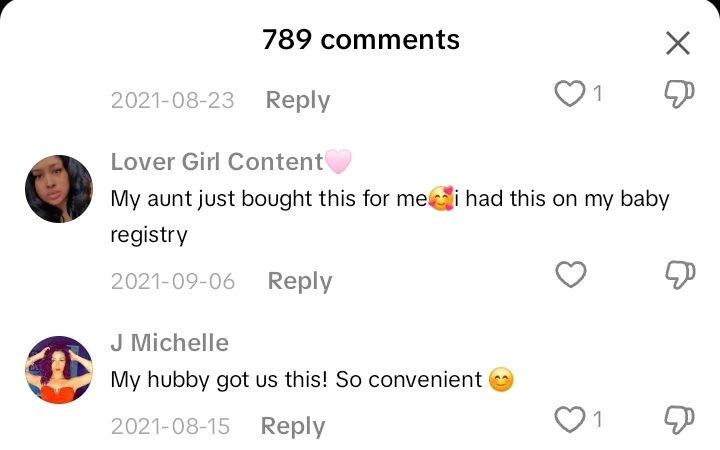Close the comments panel
Screen dimensions: 720x450
click(x=678, y=43)
